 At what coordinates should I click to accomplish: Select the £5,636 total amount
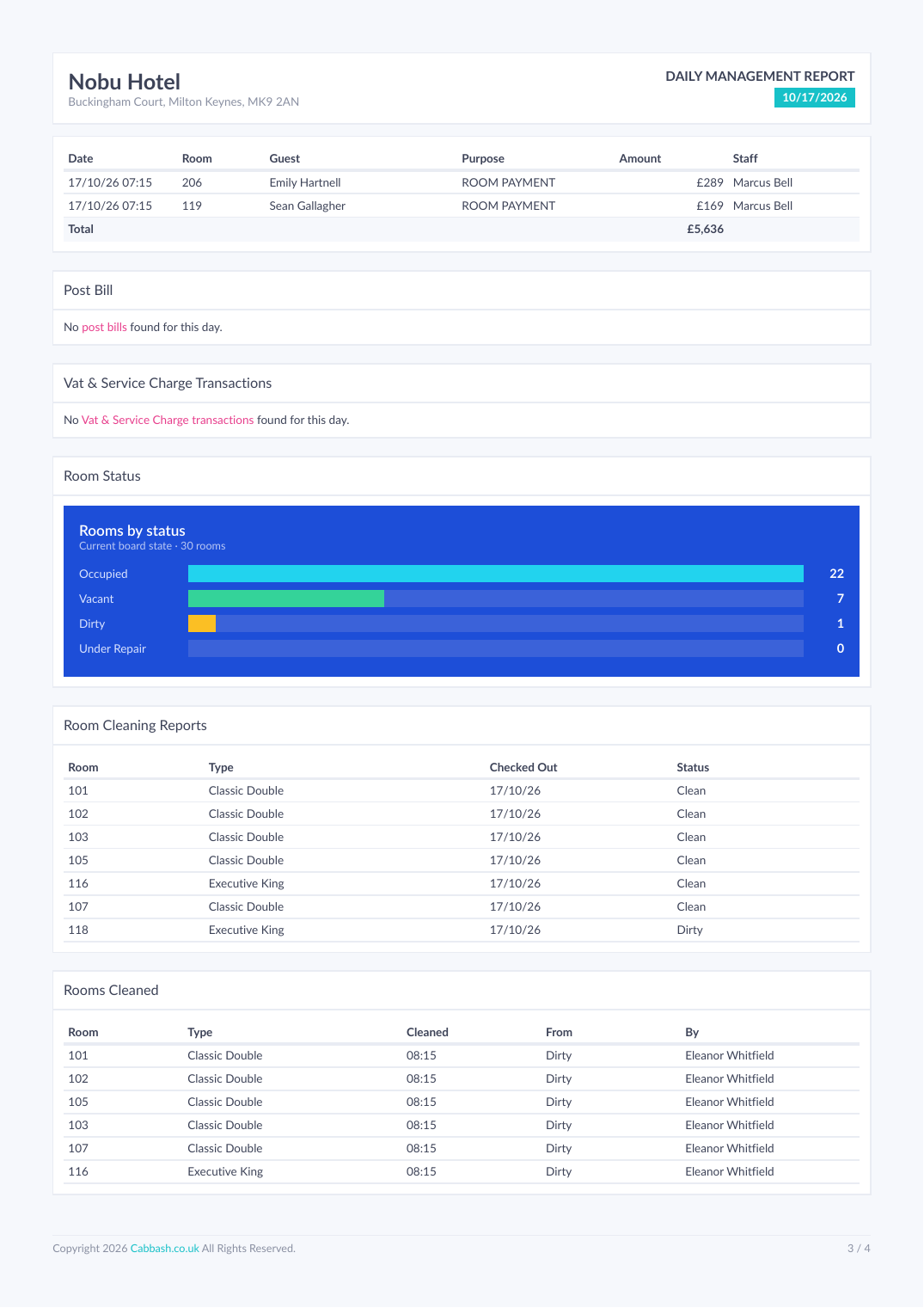pyautogui.click(x=705, y=229)
